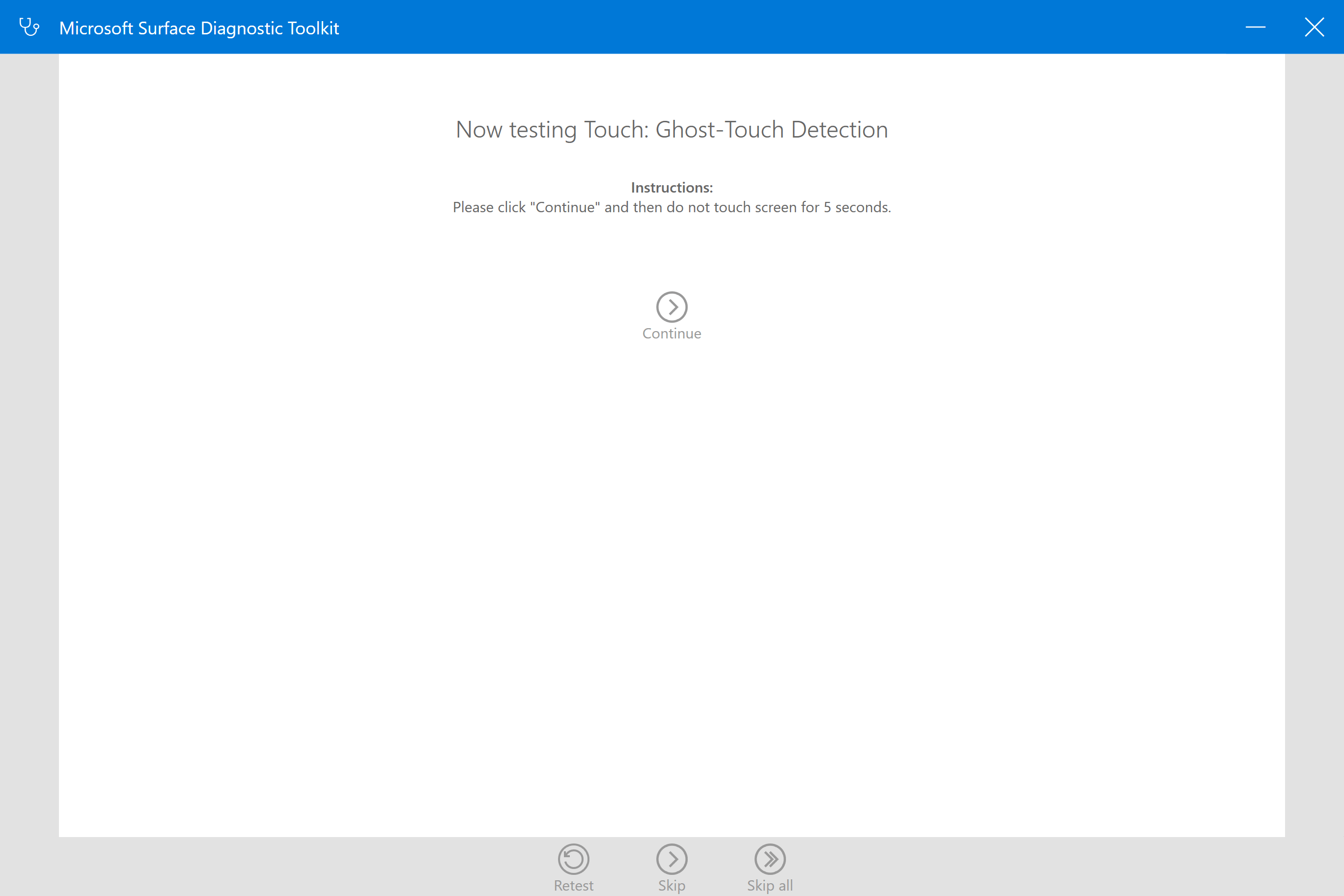Close the Surface Diagnostic Toolkit window
1344x896 pixels.
pyautogui.click(x=1314, y=27)
